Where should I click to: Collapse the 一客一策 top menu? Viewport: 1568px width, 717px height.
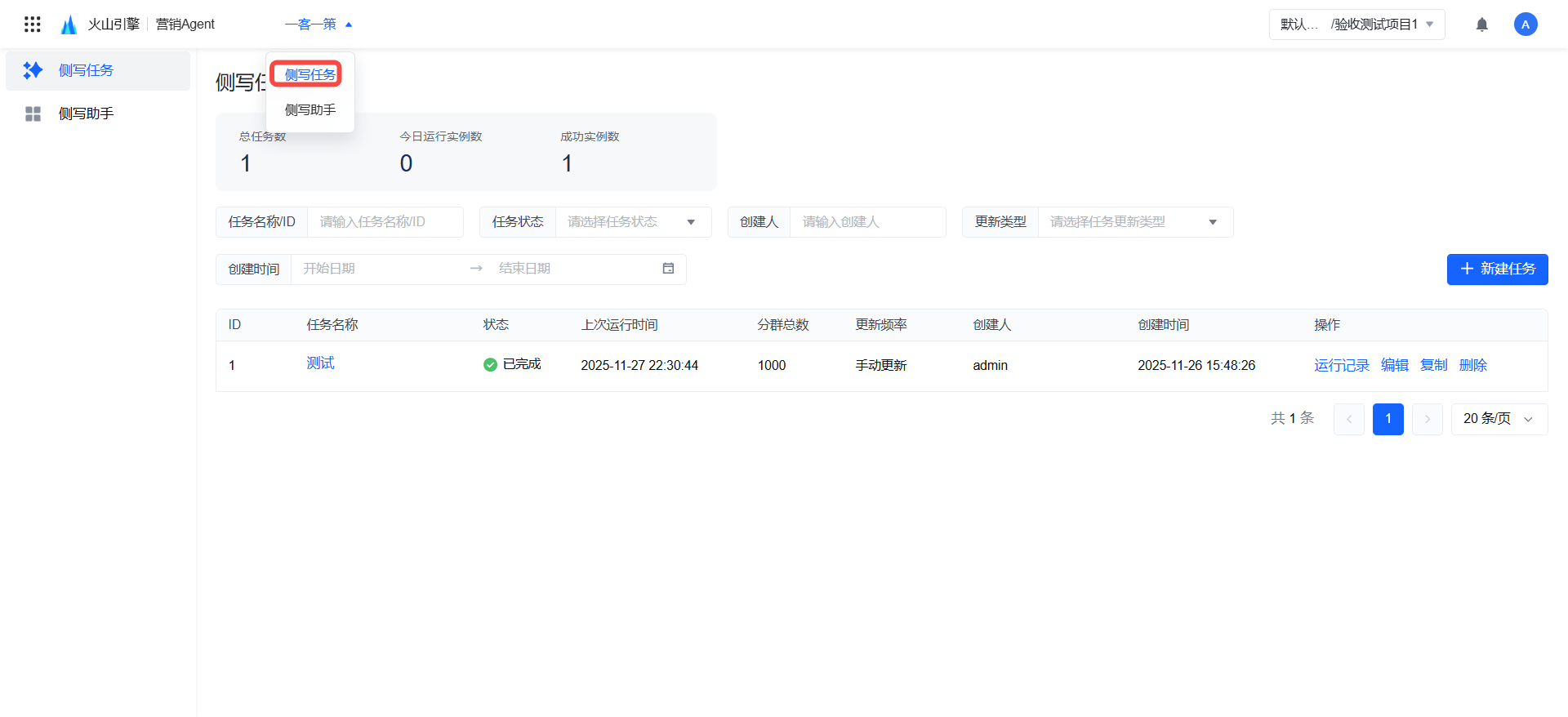point(318,24)
